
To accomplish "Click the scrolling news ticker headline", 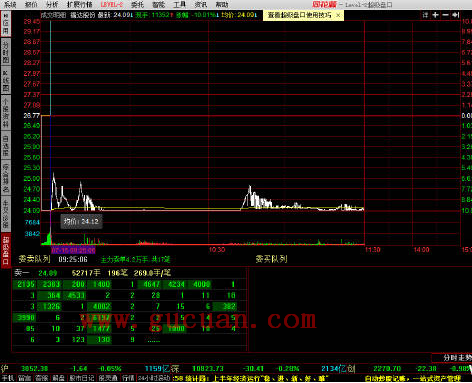I will (252, 378).
